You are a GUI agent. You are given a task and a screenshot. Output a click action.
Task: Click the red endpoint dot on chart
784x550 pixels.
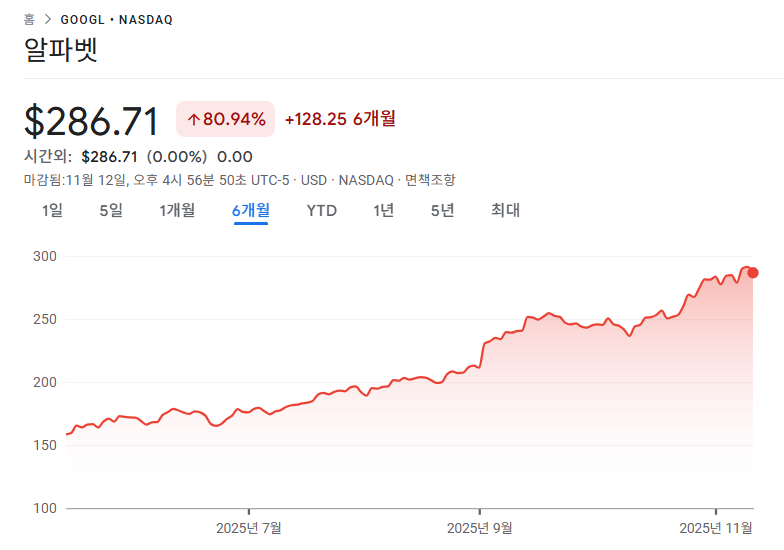[x=753, y=272]
